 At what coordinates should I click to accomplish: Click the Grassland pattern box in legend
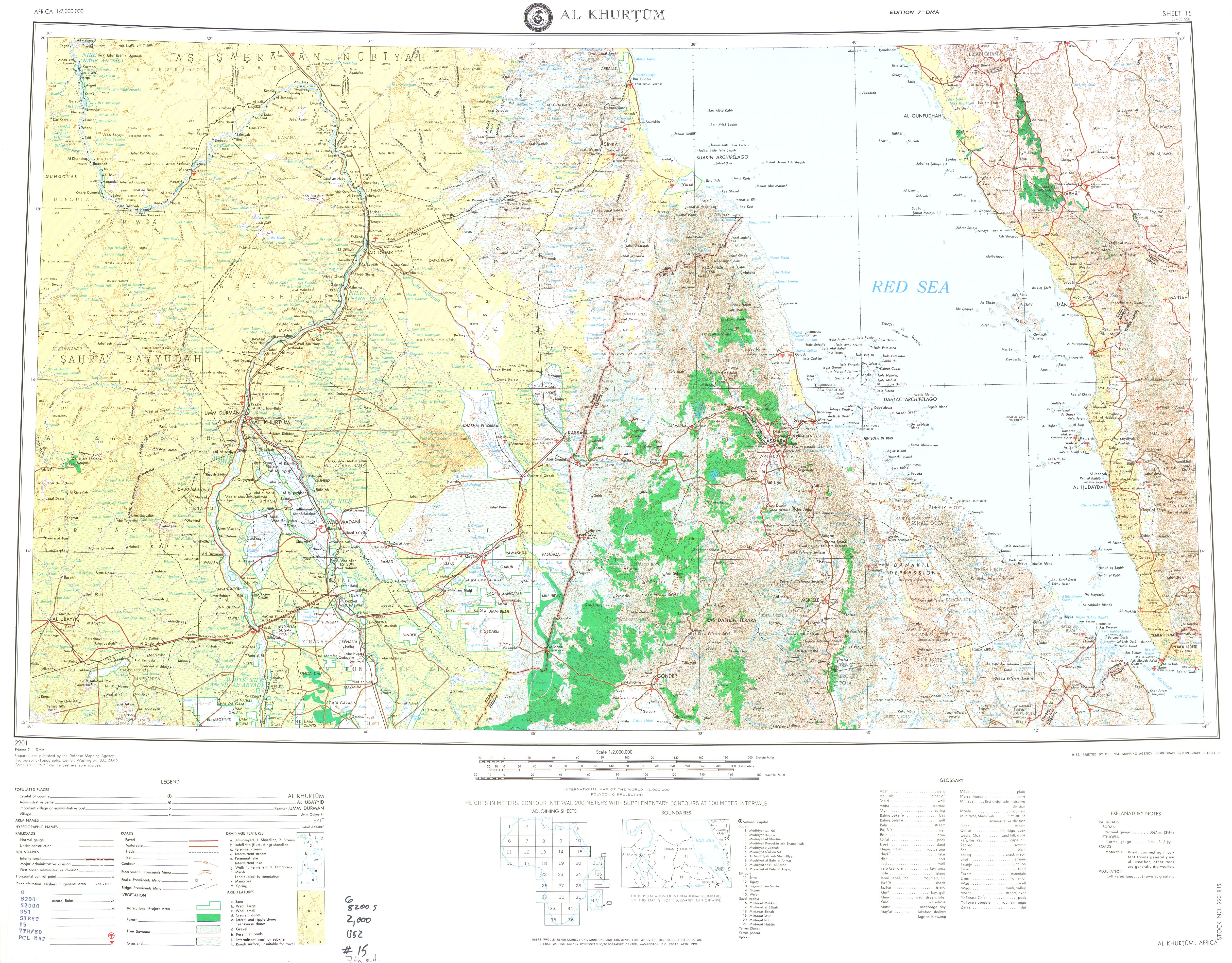[x=208, y=942]
